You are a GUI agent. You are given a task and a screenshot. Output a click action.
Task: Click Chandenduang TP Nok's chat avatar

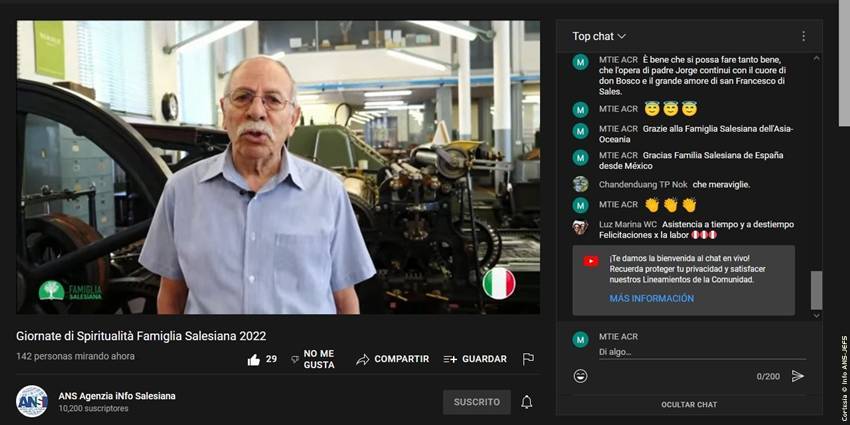pos(581,184)
